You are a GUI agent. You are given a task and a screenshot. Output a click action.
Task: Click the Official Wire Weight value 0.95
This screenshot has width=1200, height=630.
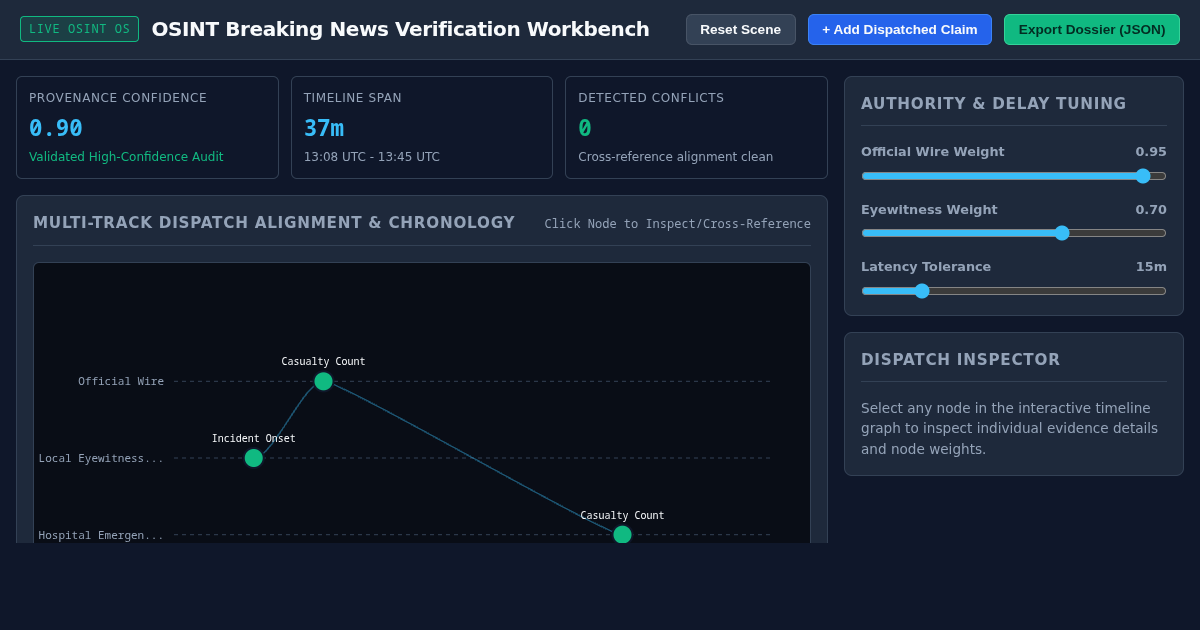pyautogui.click(x=1151, y=152)
